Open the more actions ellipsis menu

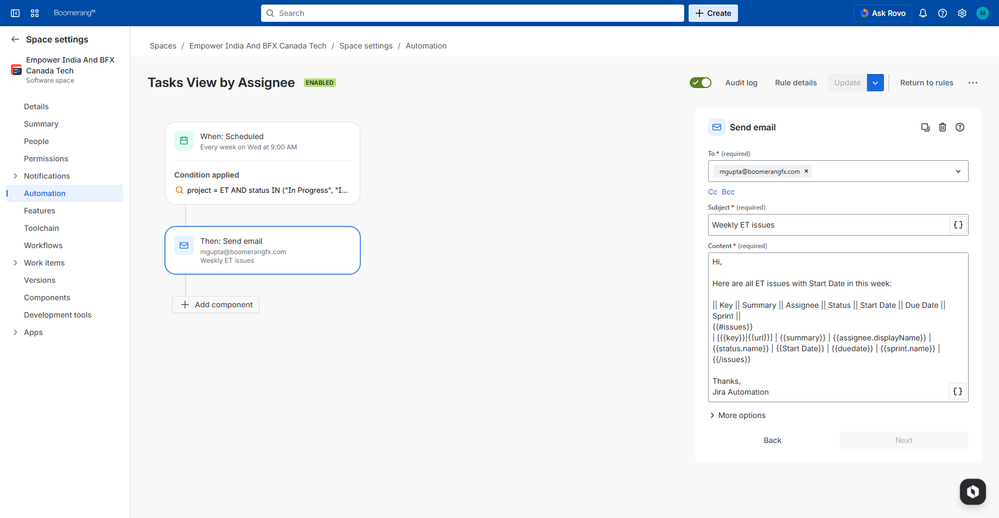click(x=973, y=83)
